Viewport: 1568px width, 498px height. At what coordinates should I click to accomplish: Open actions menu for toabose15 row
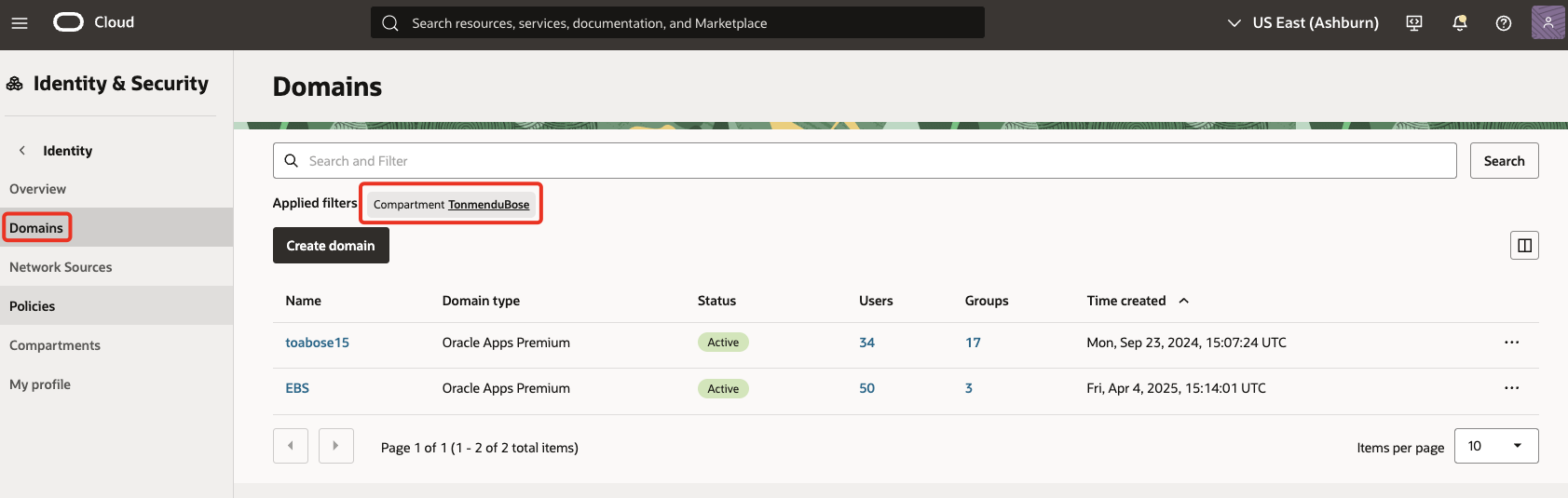pyautogui.click(x=1511, y=343)
